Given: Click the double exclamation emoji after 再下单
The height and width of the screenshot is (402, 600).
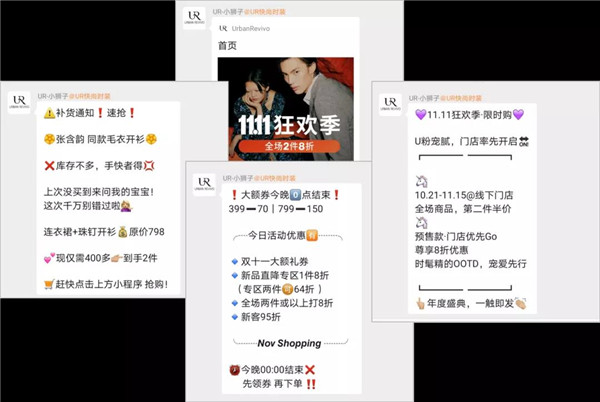Looking at the screenshot, I should (x=311, y=384).
